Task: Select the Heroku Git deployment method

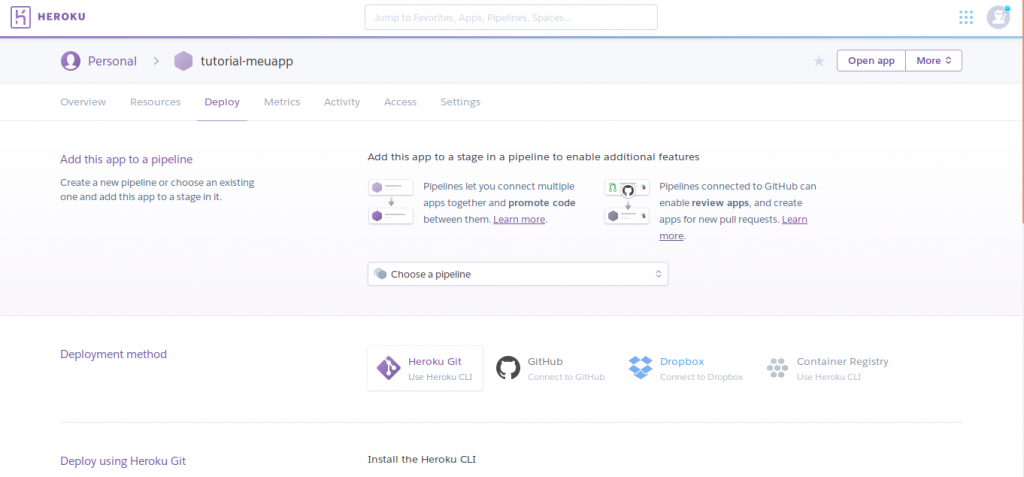Action: click(x=425, y=368)
